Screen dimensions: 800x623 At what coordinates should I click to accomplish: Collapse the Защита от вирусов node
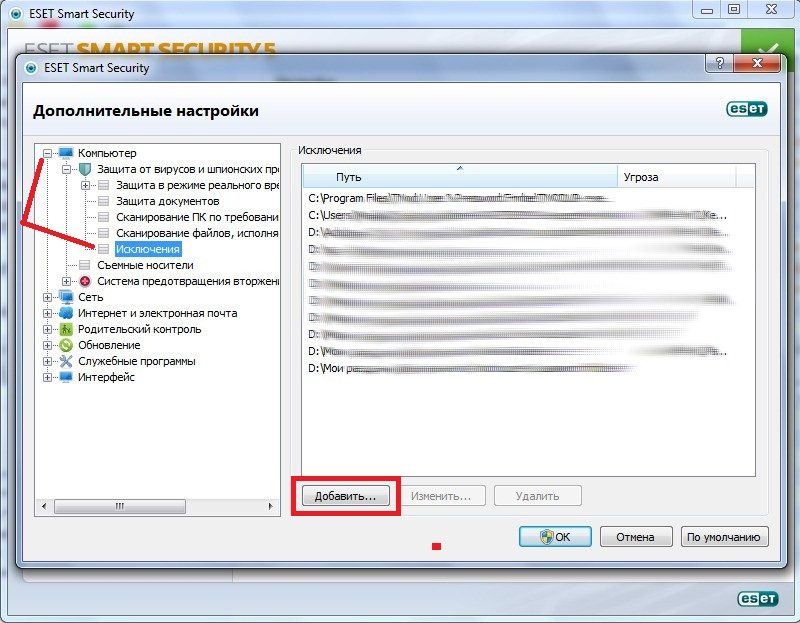tap(66, 169)
